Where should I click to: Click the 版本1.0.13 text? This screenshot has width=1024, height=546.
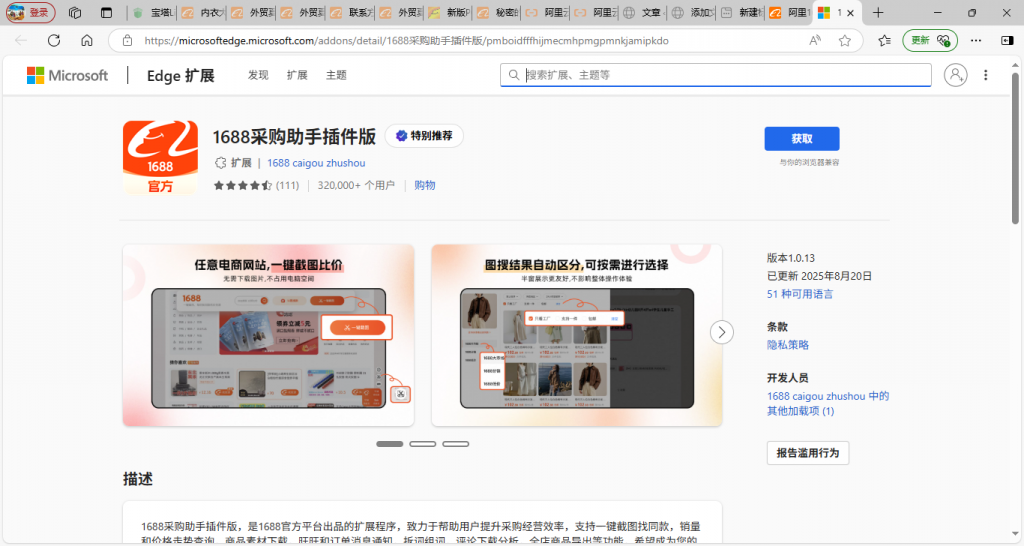click(x=791, y=258)
